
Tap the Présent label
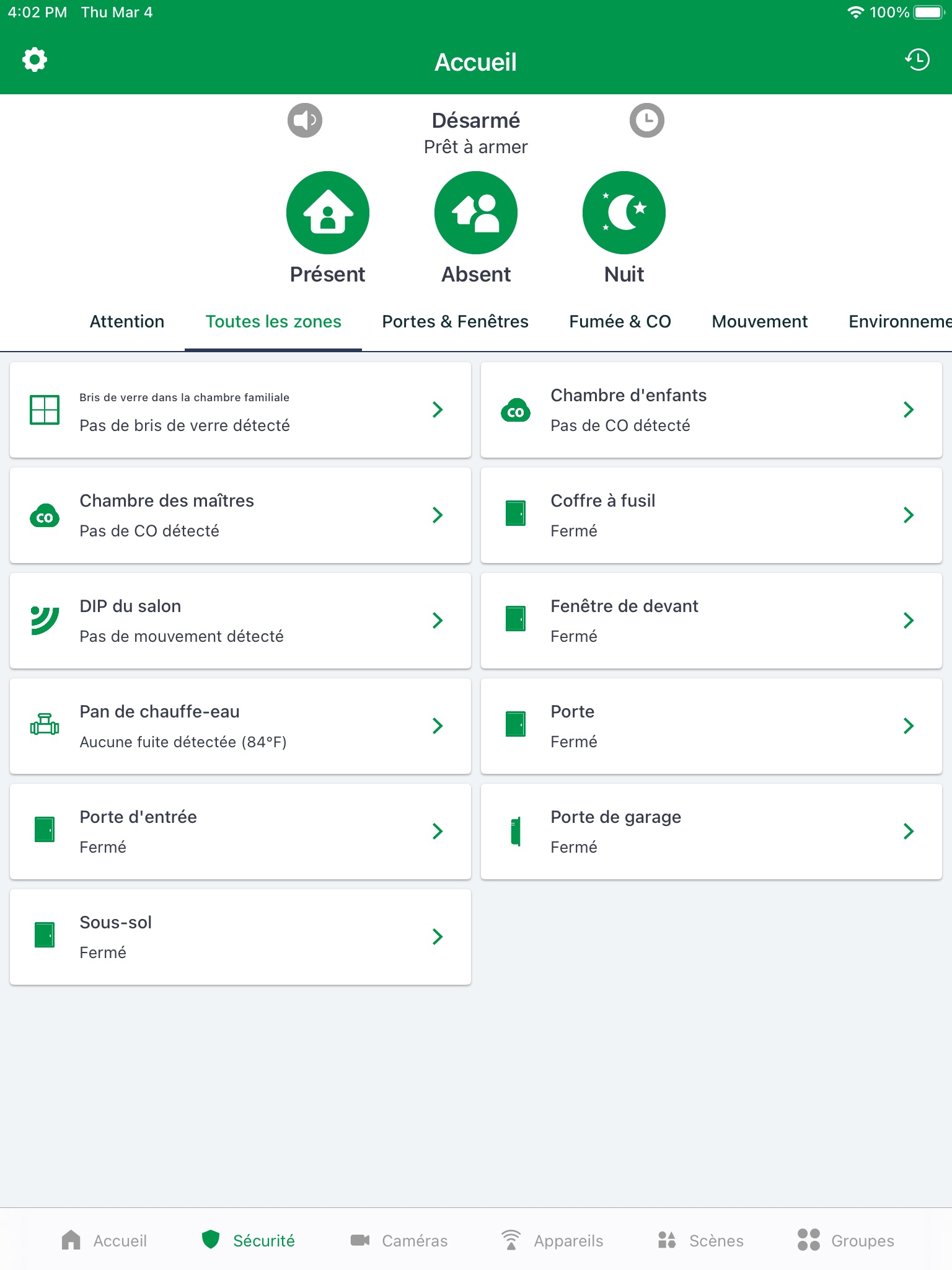click(x=328, y=274)
